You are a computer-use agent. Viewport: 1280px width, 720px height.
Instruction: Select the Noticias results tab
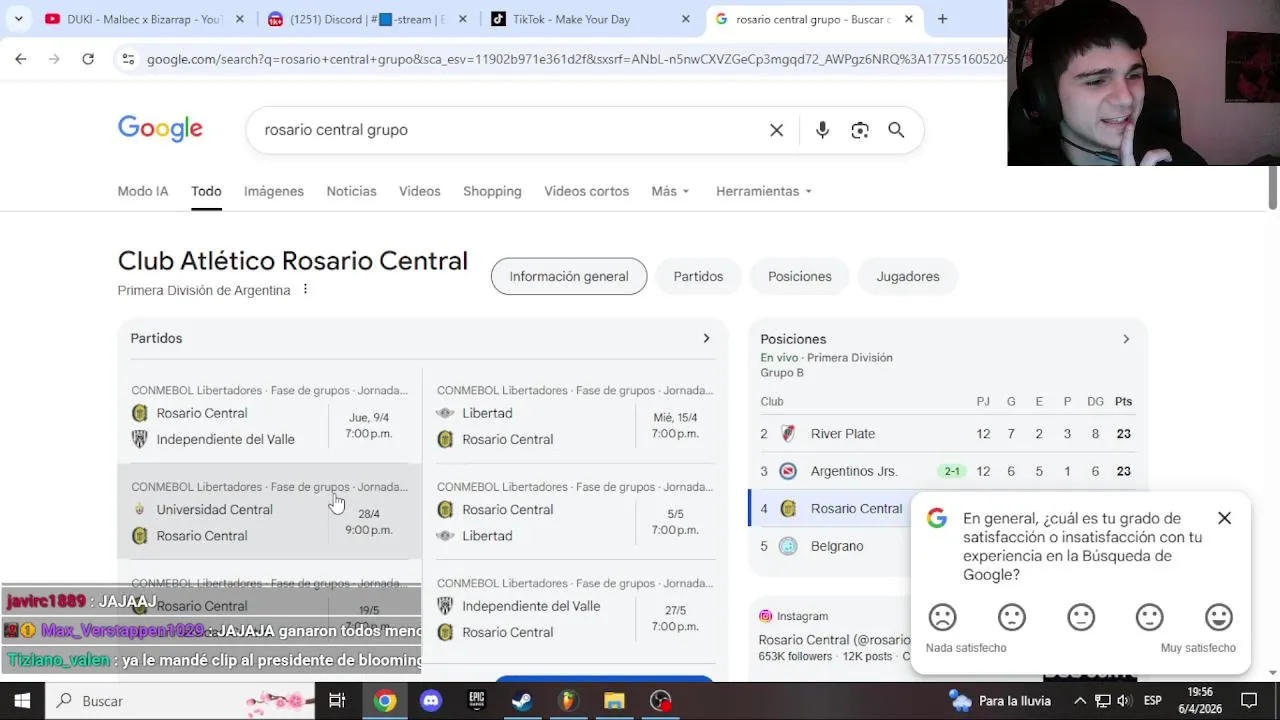(351, 191)
